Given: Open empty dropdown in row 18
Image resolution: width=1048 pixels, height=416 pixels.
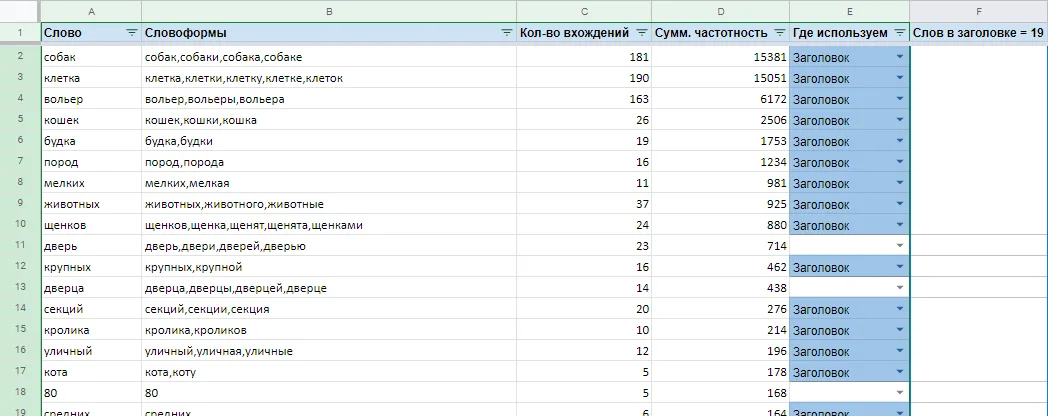Looking at the screenshot, I should coord(900,393).
